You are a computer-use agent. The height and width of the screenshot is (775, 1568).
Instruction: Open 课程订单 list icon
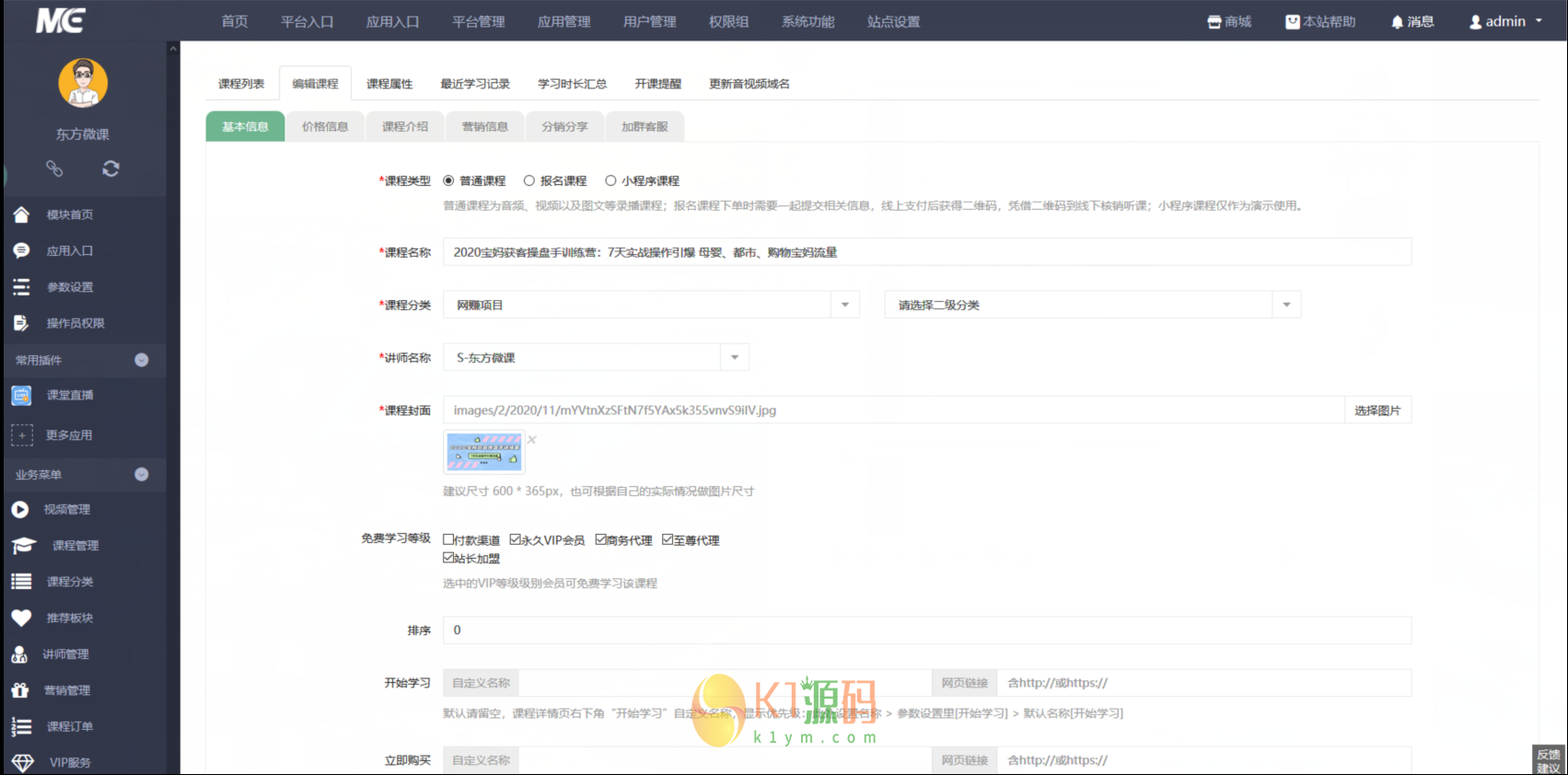[x=21, y=727]
